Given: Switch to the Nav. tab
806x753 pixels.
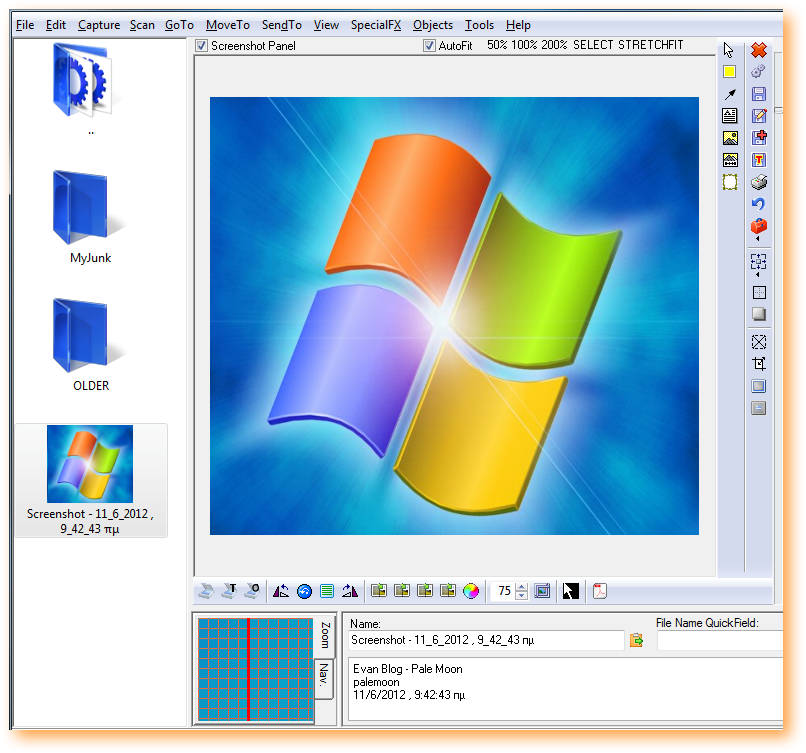Looking at the screenshot, I should pyautogui.click(x=324, y=678).
